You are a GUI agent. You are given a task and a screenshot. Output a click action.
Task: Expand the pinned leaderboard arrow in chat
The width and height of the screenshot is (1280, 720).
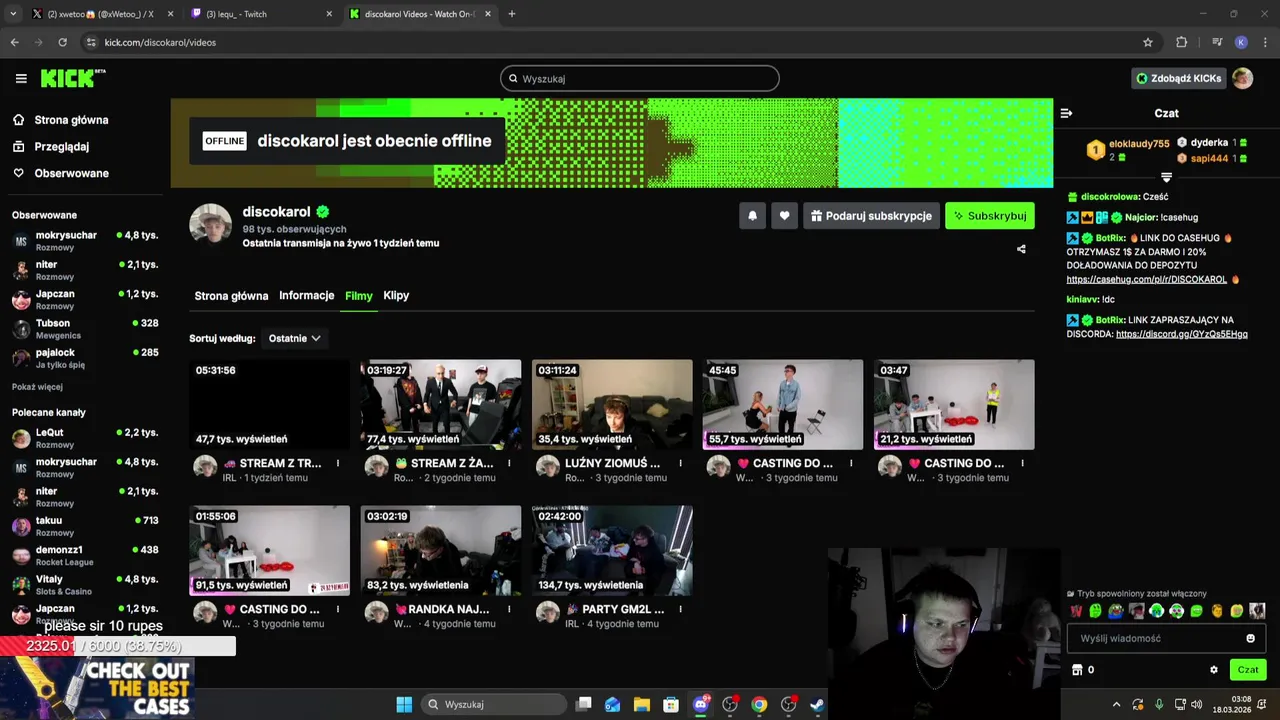click(1166, 177)
